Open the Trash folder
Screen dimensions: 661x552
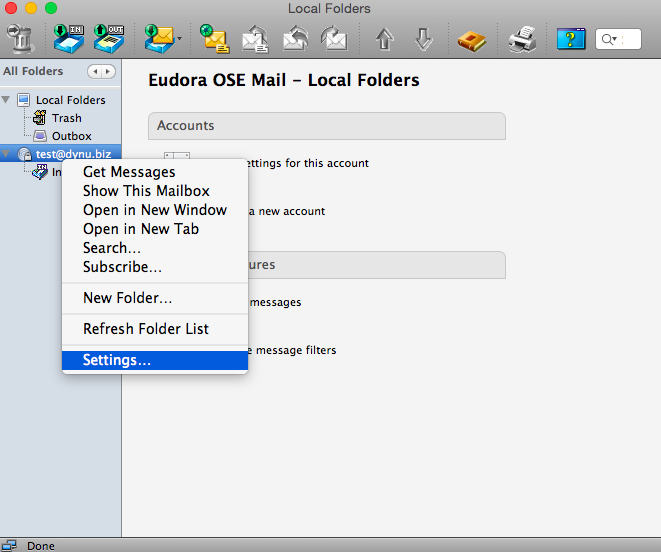pos(67,118)
